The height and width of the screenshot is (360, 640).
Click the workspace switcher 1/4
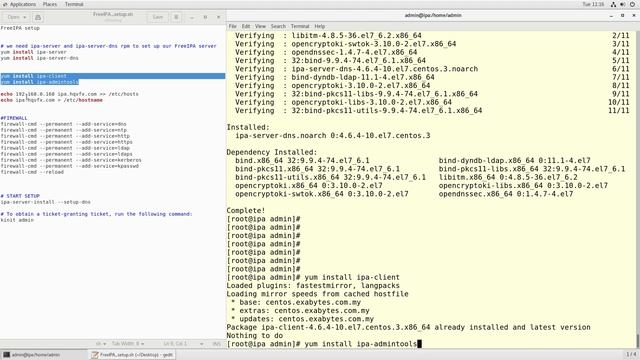[x=631, y=354]
